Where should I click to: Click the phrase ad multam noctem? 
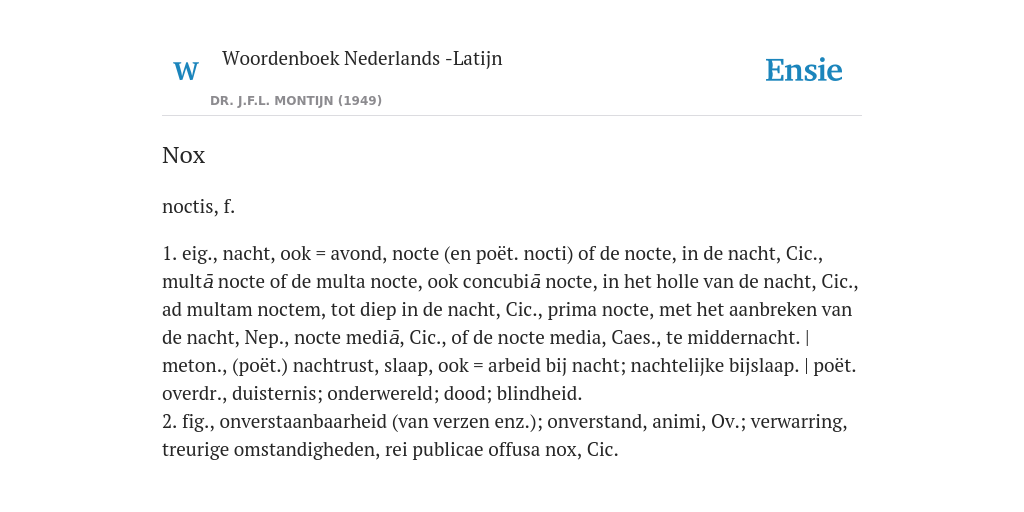pyautogui.click(x=242, y=310)
